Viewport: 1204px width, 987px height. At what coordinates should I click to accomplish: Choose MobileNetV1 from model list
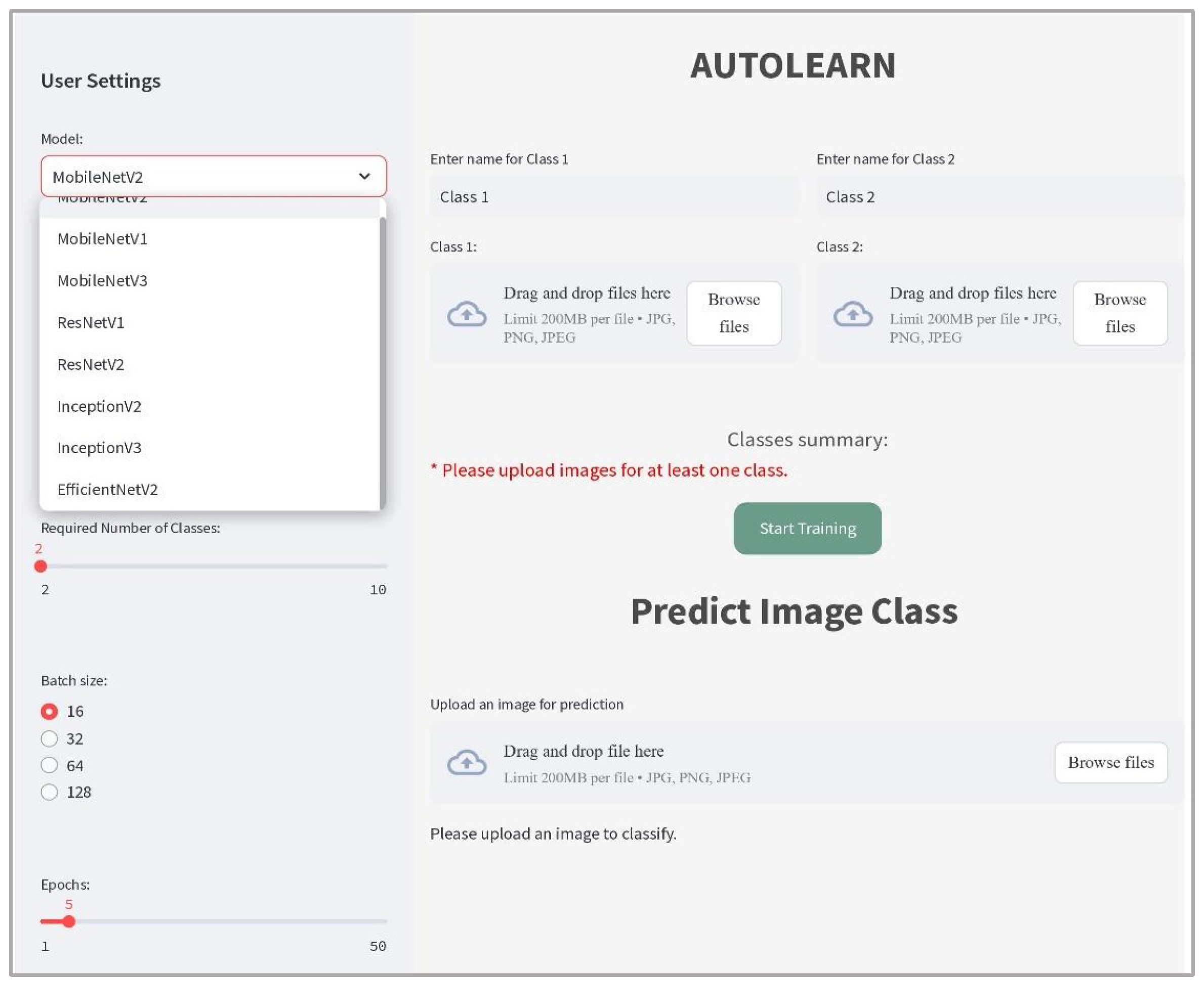point(102,239)
